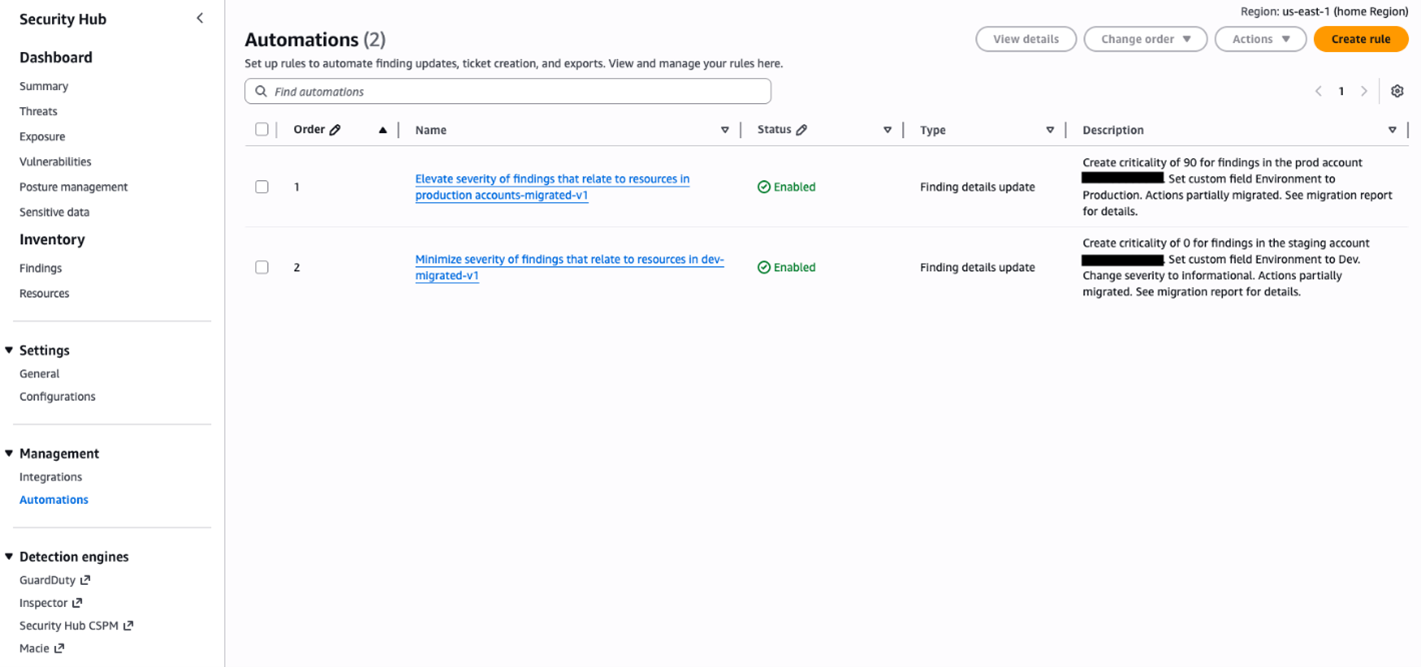This screenshot has height=667, width=1421.
Task: Open the Type column filter dropdown
Action: tap(1050, 129)
